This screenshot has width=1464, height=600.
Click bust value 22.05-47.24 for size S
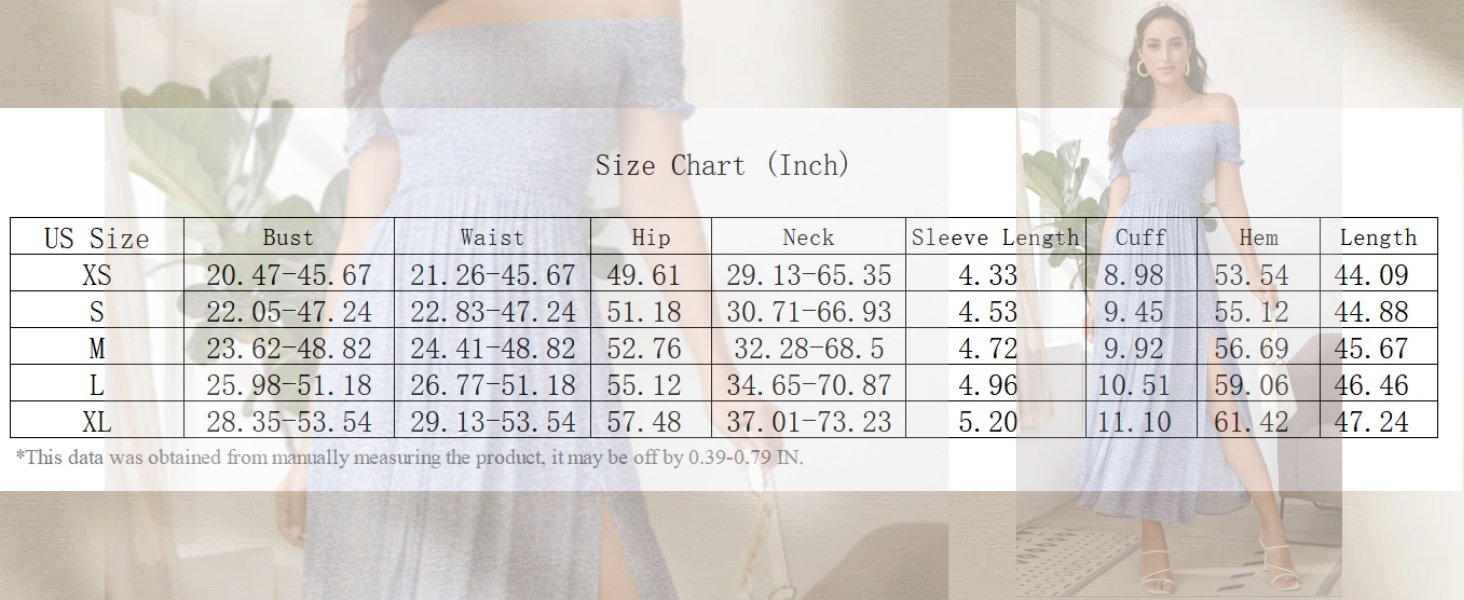tap(288, 311)
